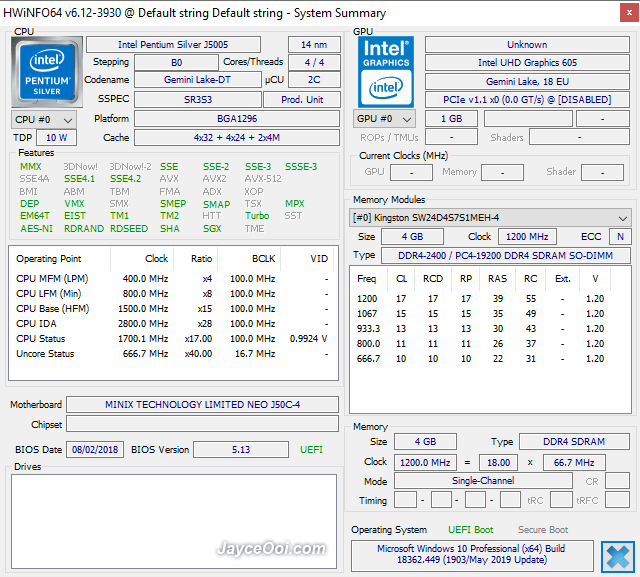Click the green UEFI label
This screenshot has width=640, height=577.
[x=311, y=450]
